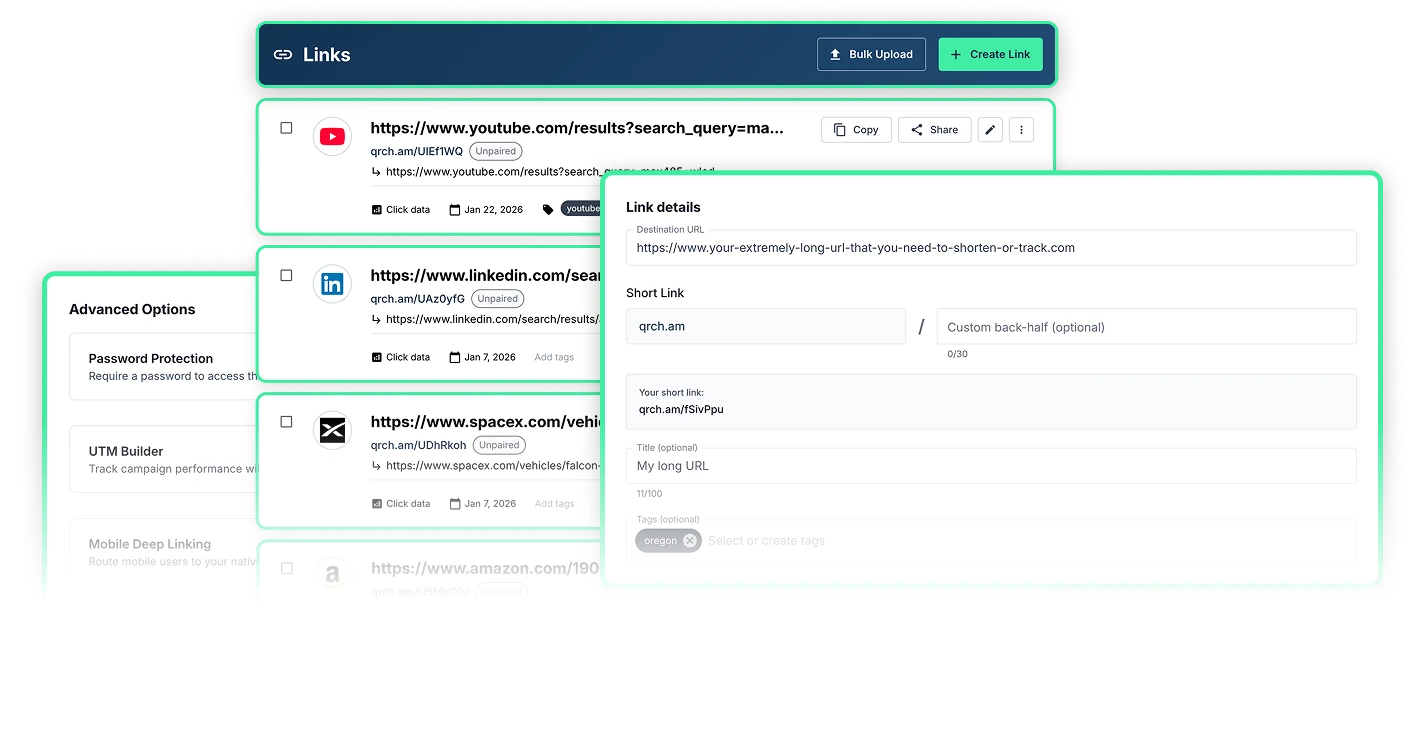Click the youtube tag chip
Image resolution: width=1417 pixels, height=747 pixels.
[581, 209]
